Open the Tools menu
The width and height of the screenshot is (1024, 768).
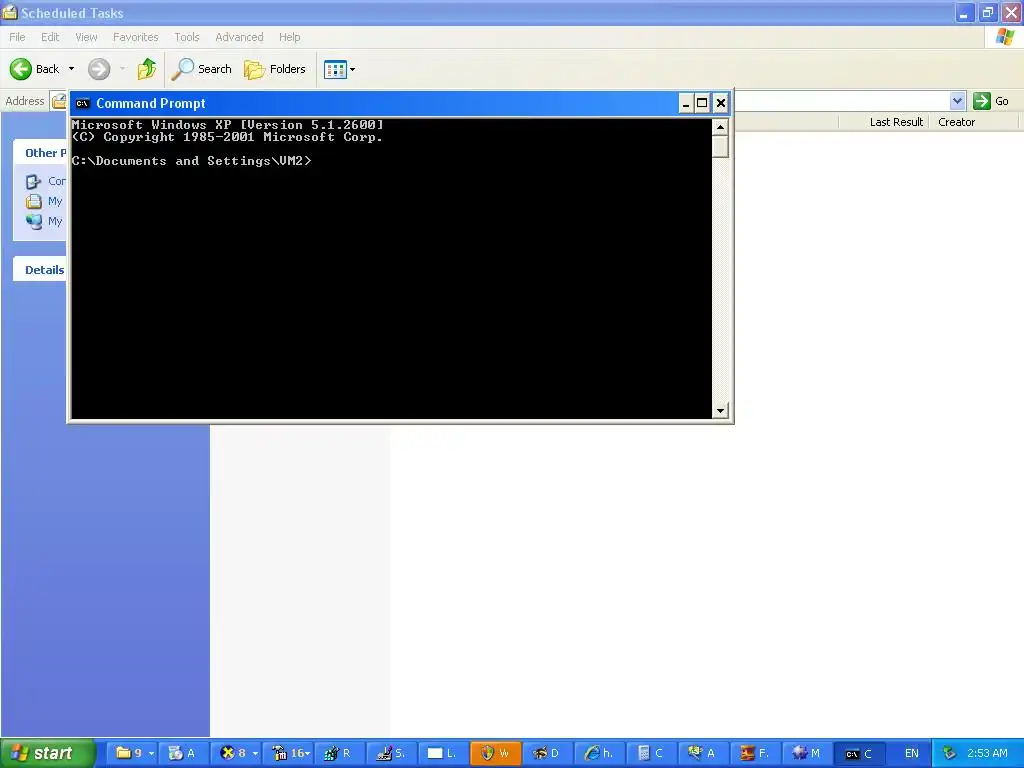(187, 37)
